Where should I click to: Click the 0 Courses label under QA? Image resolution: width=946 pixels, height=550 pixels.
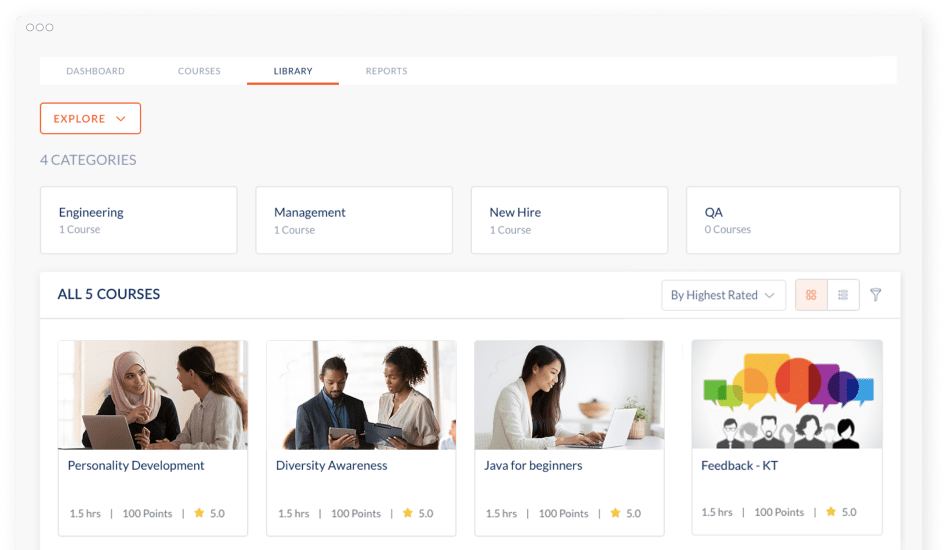tap(728, 229)
